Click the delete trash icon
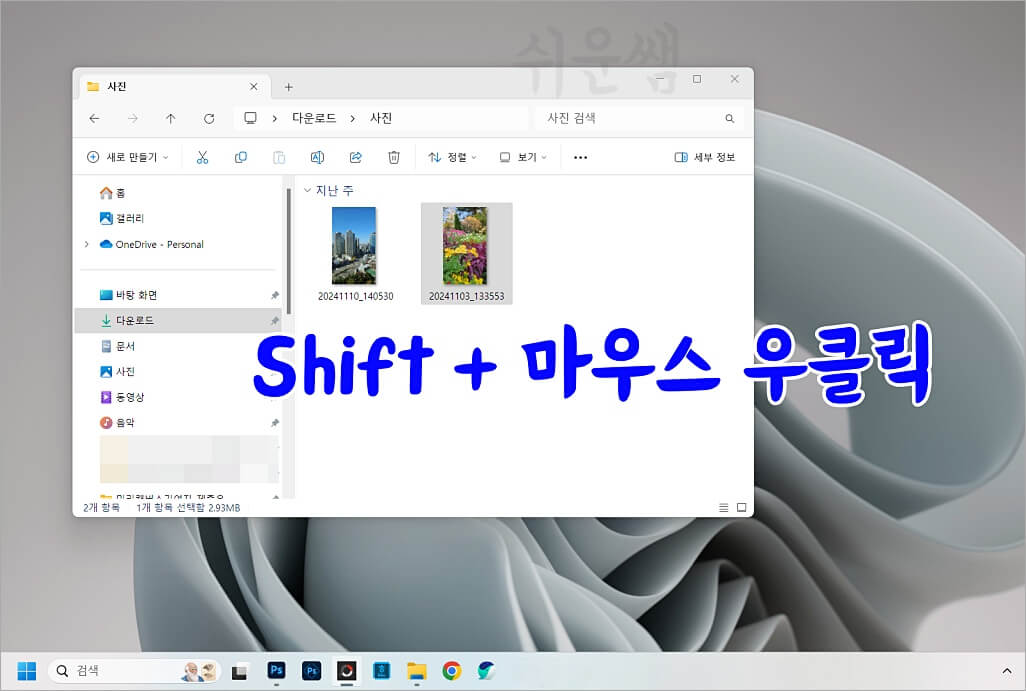 point(394,157)
